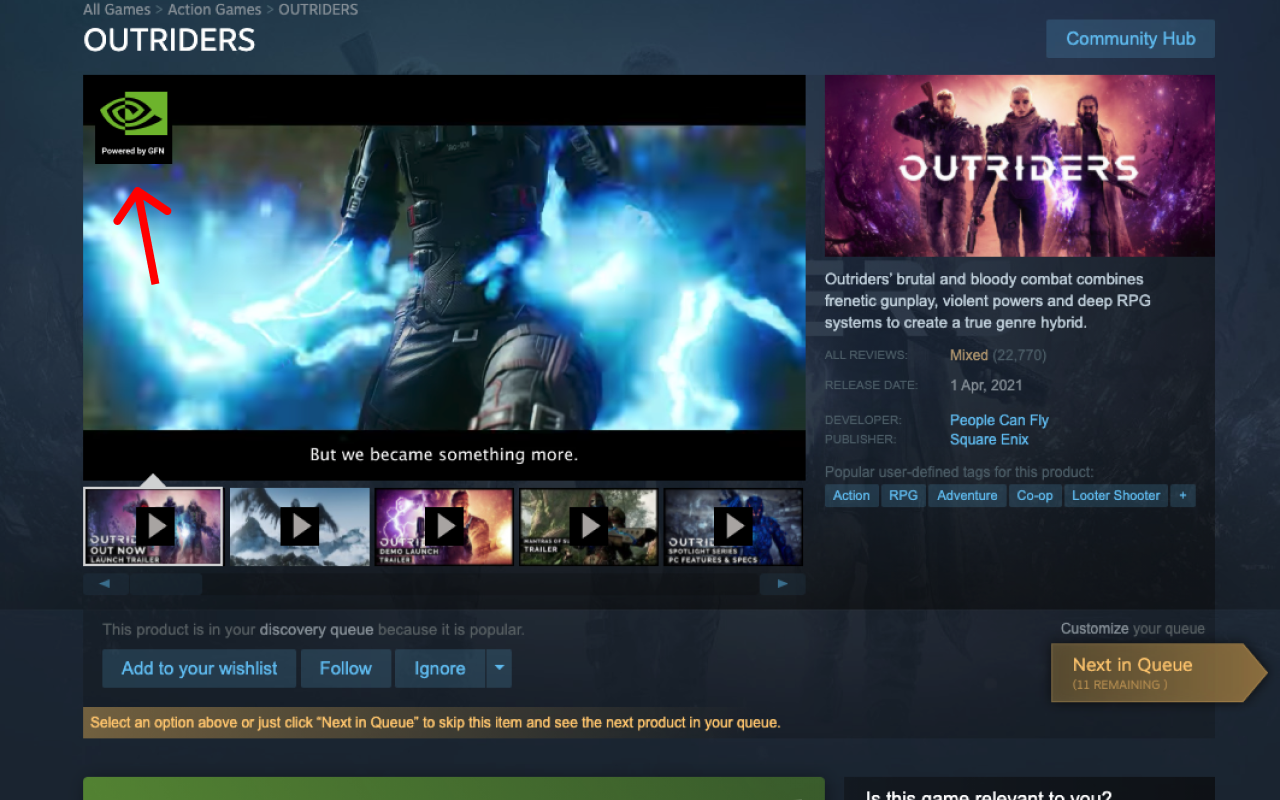The image size is (1280, 800).
Task: Click the left arrow of thumbnail strip
Action: (x=105, y=584)
